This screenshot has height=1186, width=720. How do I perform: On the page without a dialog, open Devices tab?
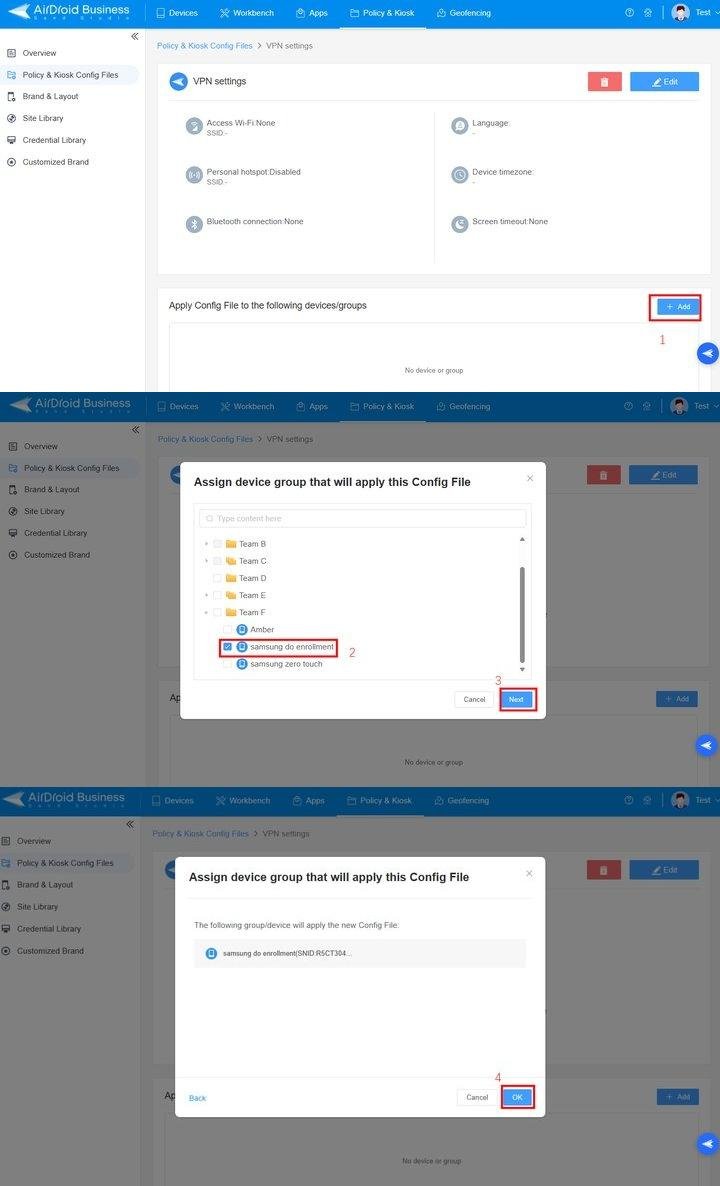(177, 13)
